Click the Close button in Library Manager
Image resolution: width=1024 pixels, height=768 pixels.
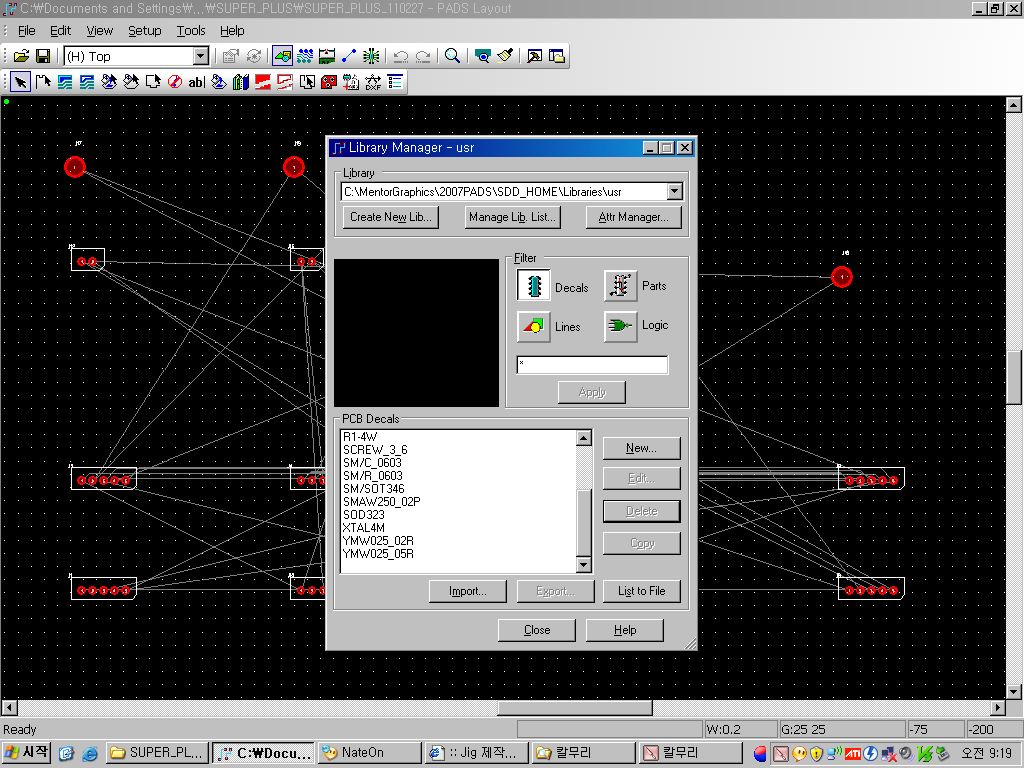pos(537,630)
